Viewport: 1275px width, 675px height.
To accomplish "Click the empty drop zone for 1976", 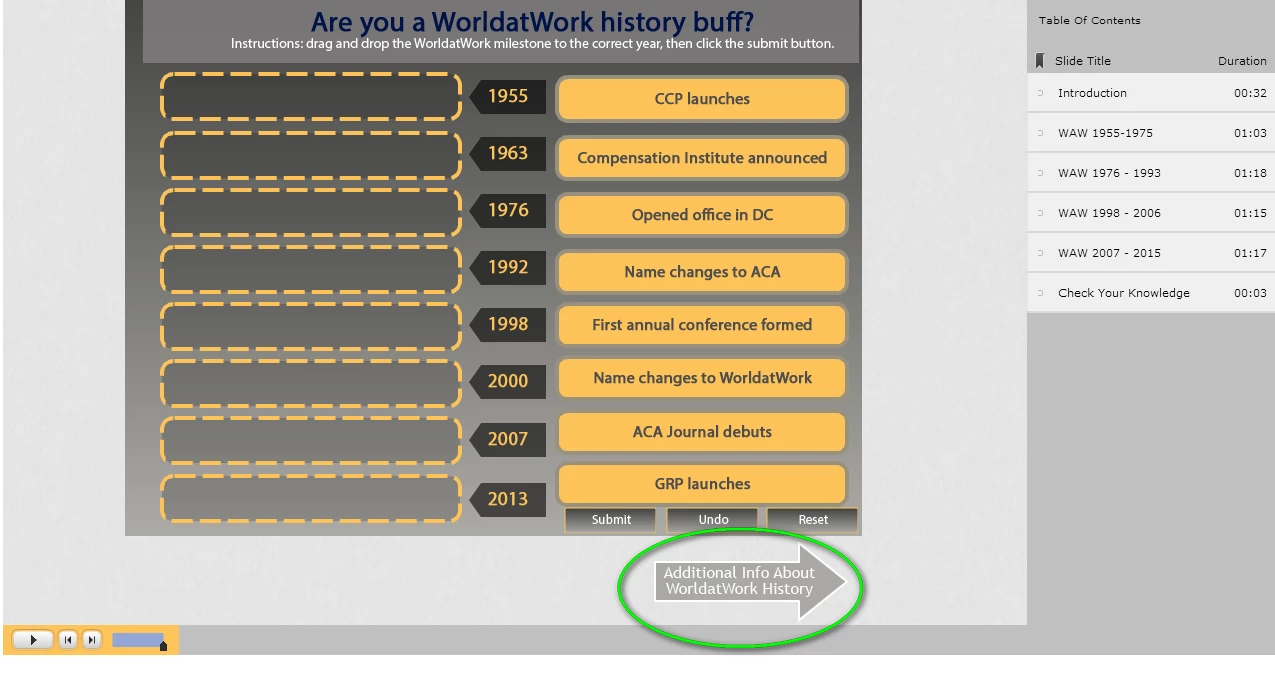I will pyautogui.click(x=310, y=212).
